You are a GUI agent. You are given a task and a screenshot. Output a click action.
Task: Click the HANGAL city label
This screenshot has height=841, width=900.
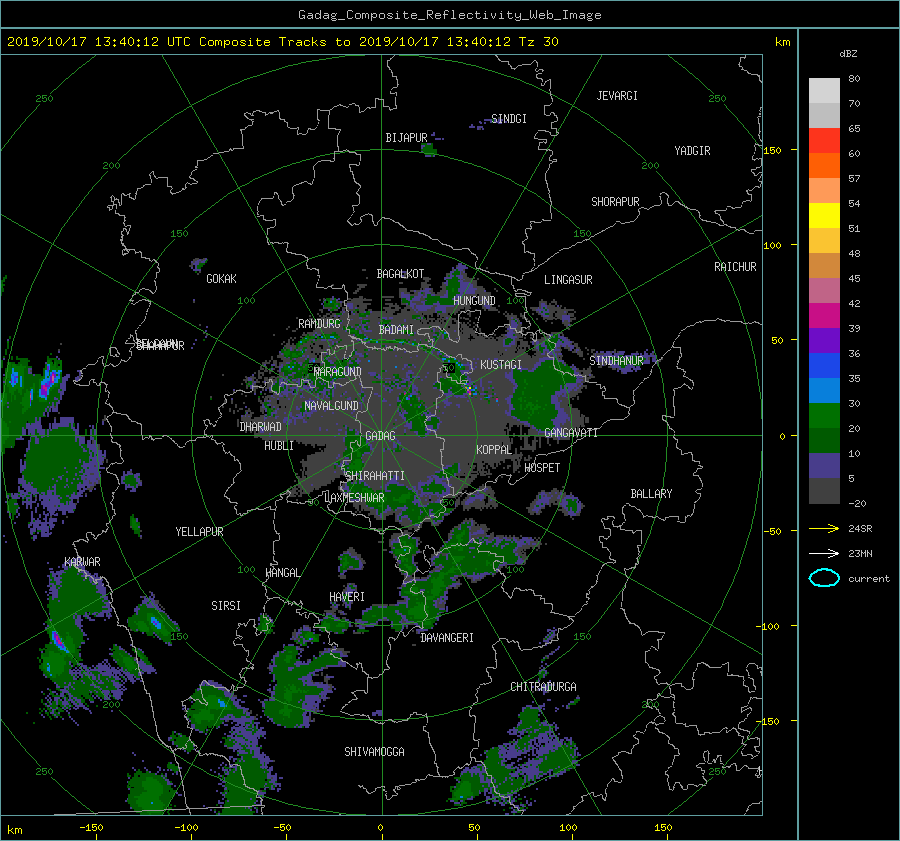pyautogui.click(x=282, y=573)
